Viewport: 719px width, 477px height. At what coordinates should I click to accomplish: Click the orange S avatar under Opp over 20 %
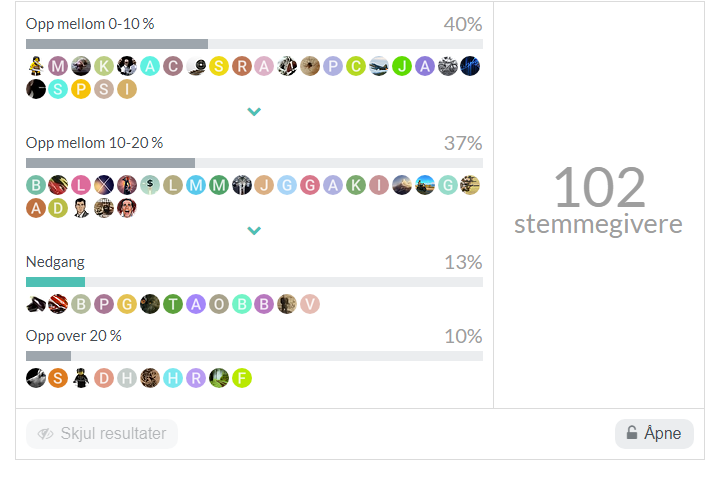click(x=58, y=377)
